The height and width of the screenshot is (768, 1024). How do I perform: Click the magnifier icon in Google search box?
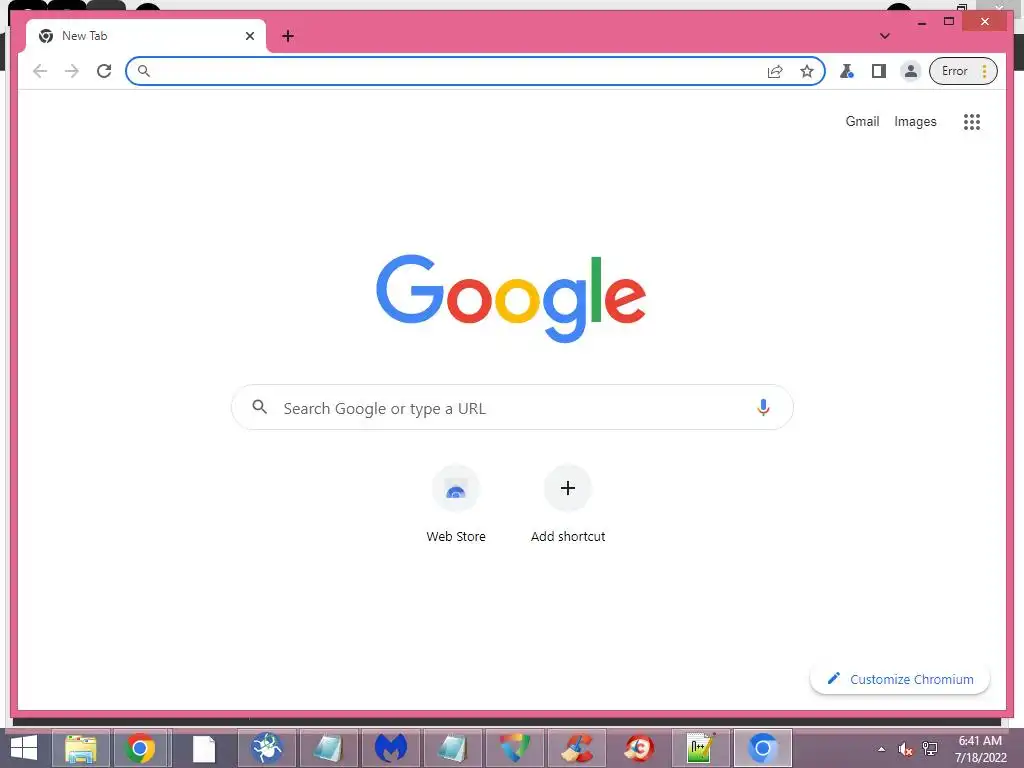[x=259, y=407]
